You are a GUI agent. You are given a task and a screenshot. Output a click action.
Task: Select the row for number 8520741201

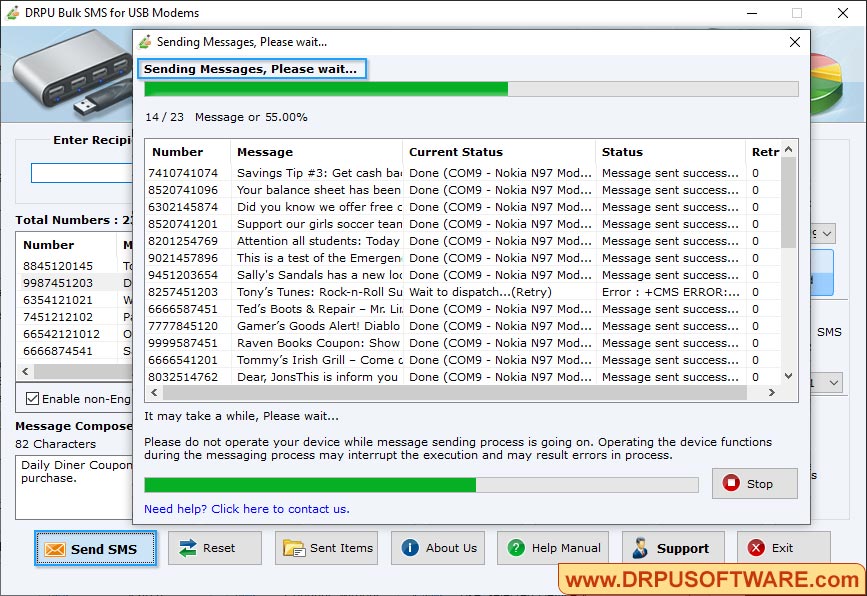pos(463,224)
